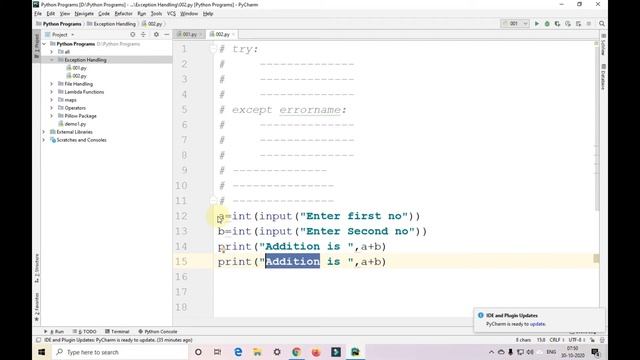Expand the Pillow Package folder
Image resolution: width=640 pixels, height=360 pixels.
(52, 116)
